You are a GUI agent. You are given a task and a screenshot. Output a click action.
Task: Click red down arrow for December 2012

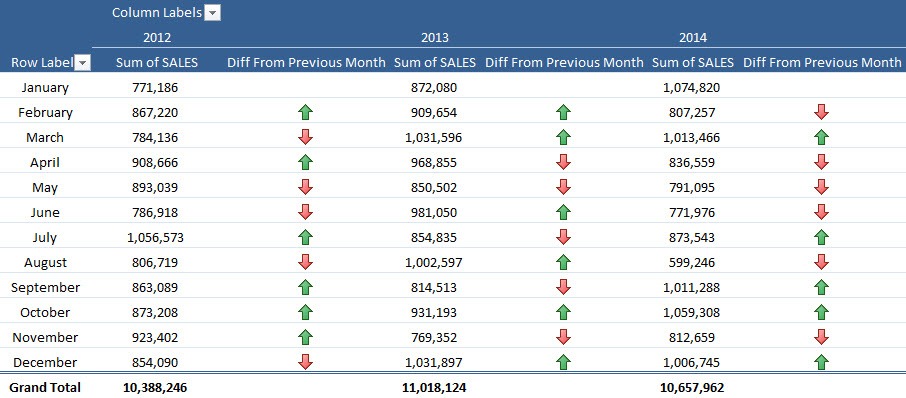306,362
